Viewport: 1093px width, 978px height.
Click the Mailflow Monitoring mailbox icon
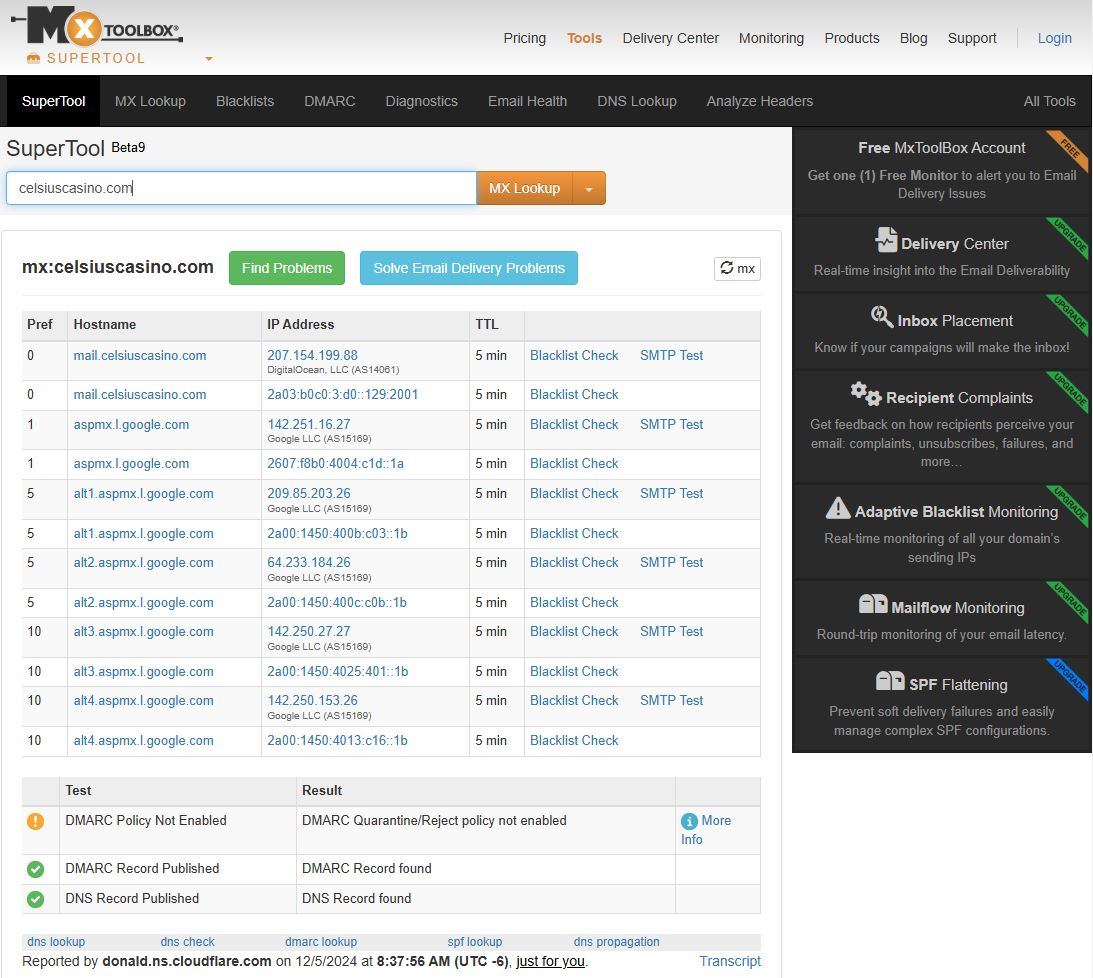click(873, 604)
